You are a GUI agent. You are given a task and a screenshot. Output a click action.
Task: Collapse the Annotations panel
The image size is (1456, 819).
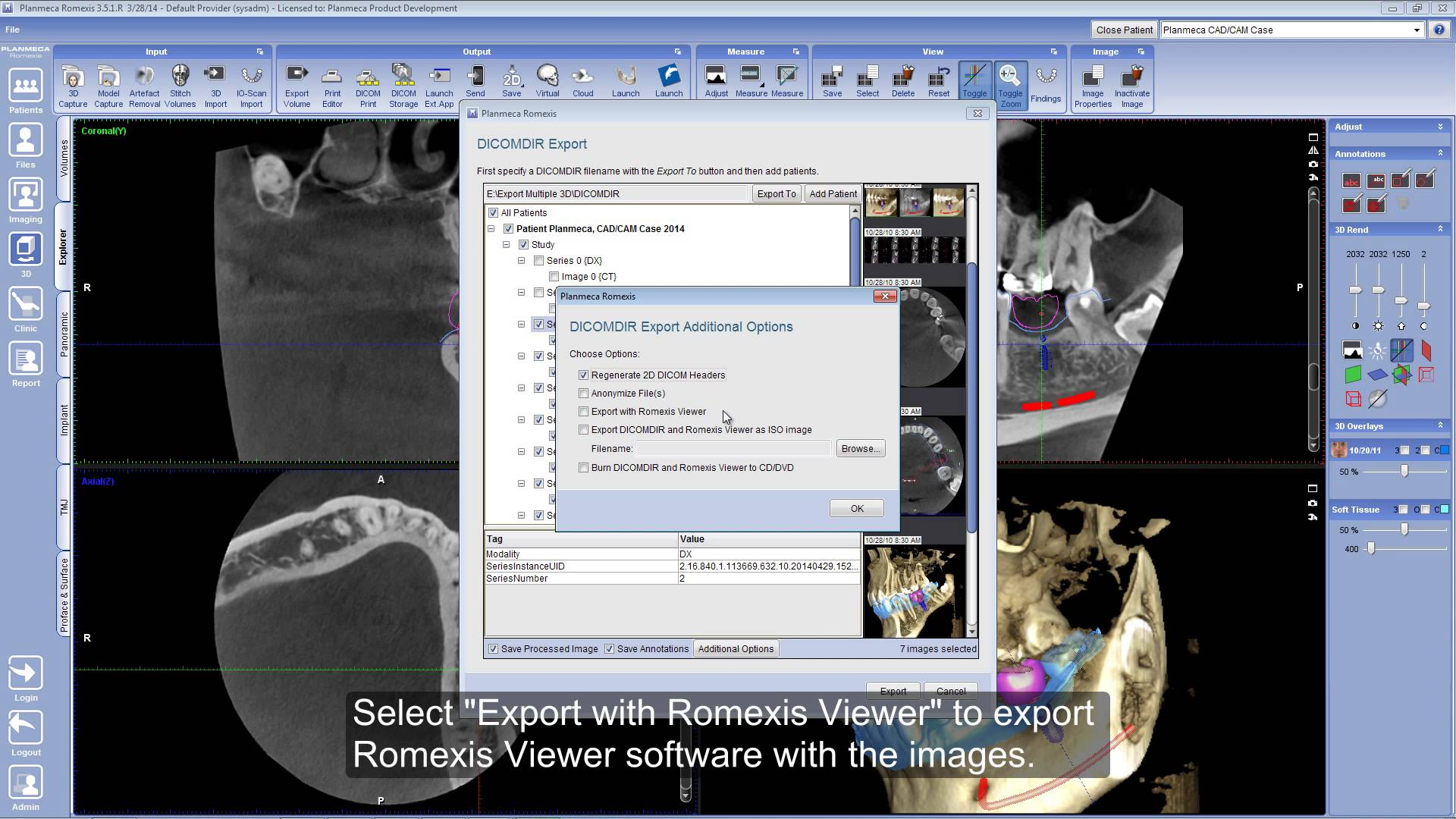tap(1440, 153)
